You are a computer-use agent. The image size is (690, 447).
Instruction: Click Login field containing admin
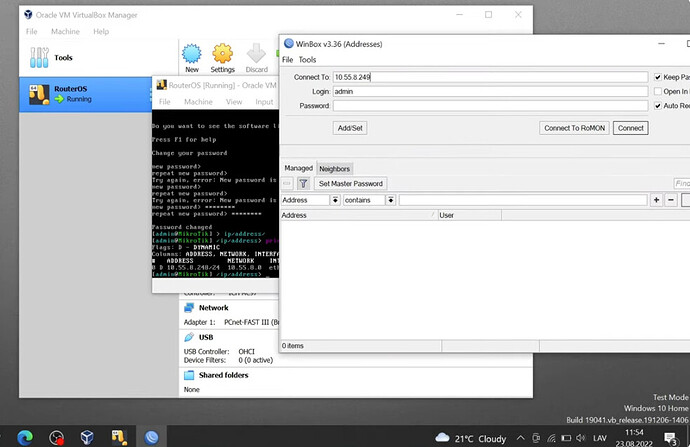(x=490, y=92)
